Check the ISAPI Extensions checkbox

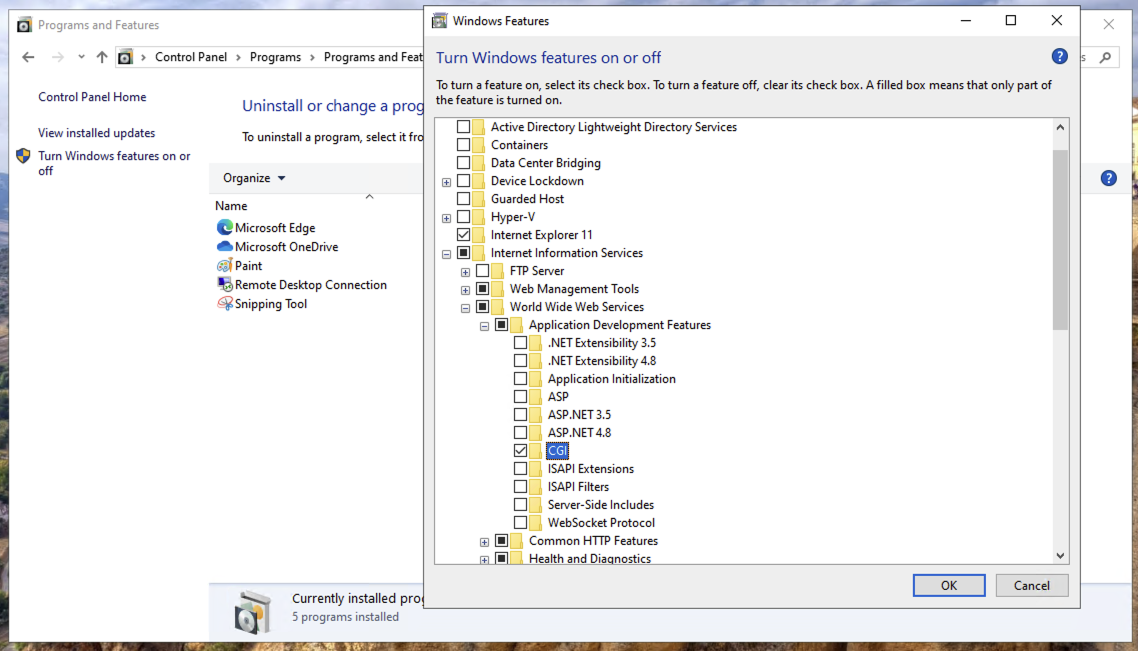coord(520,469)
